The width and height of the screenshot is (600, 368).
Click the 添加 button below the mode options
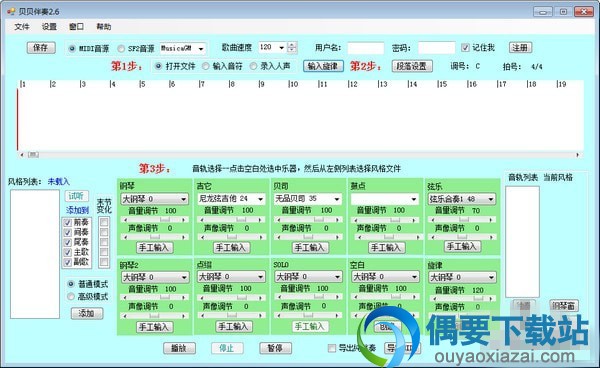click(x=87, y=313)
